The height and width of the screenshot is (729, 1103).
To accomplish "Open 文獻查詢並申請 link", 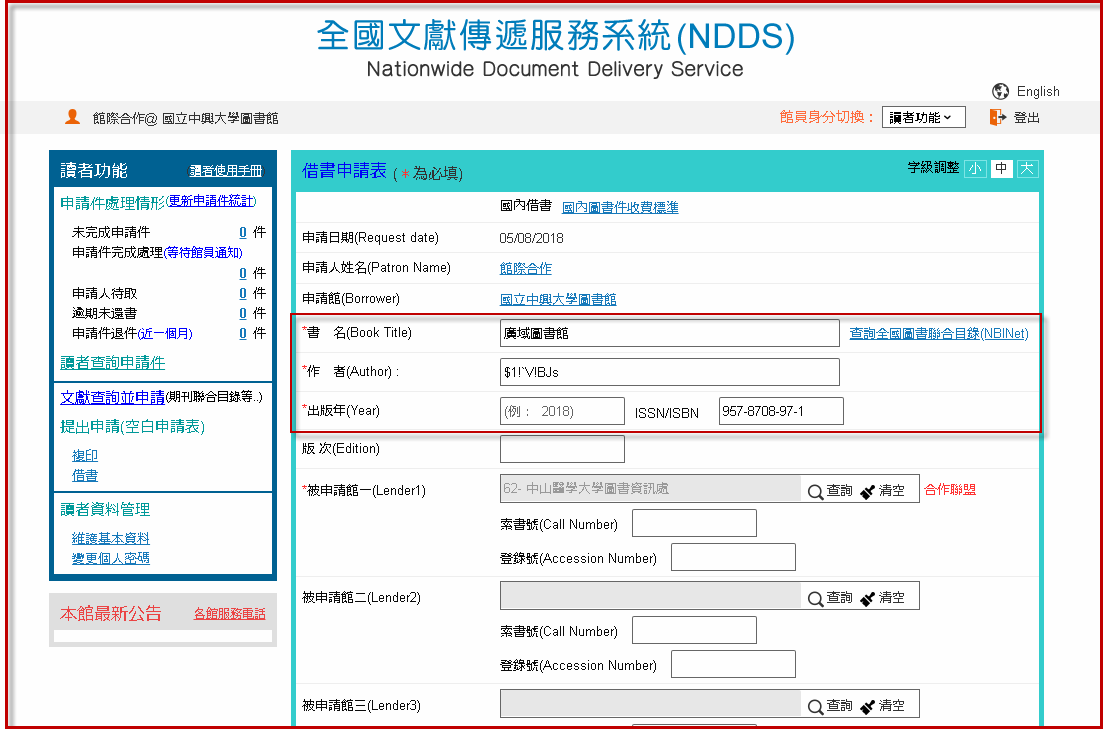I will tap(113, 397).
